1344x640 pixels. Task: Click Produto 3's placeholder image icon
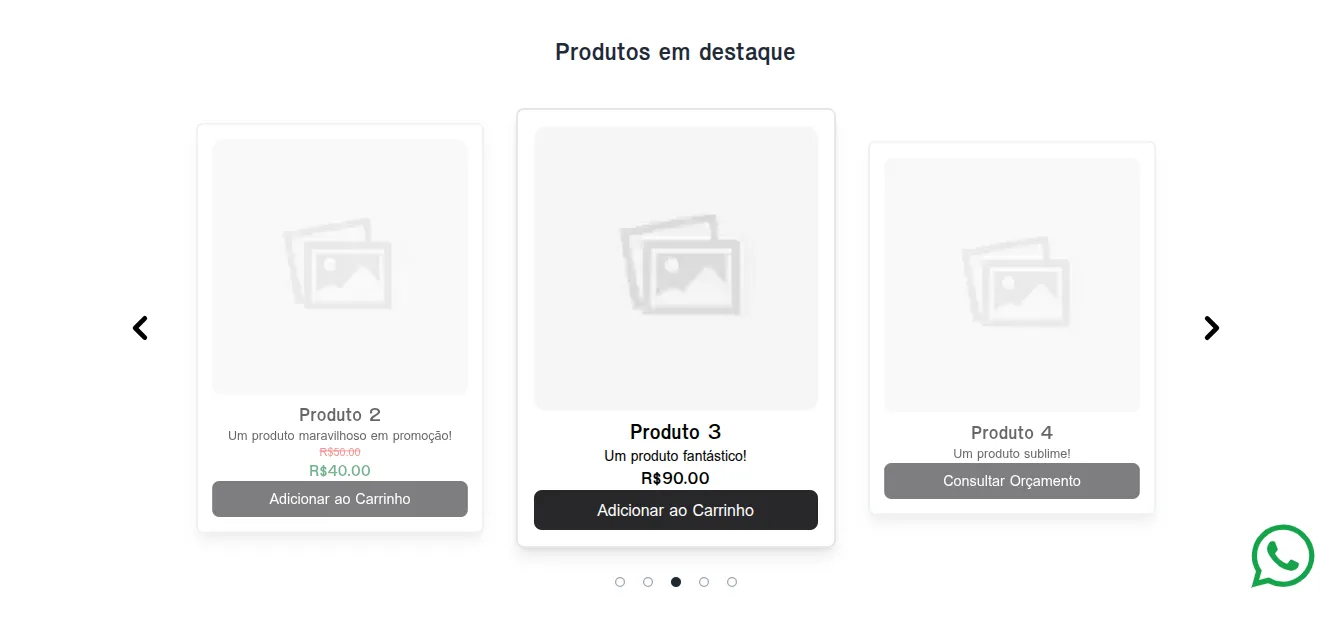pyautogui.click(x=676, y=266)
